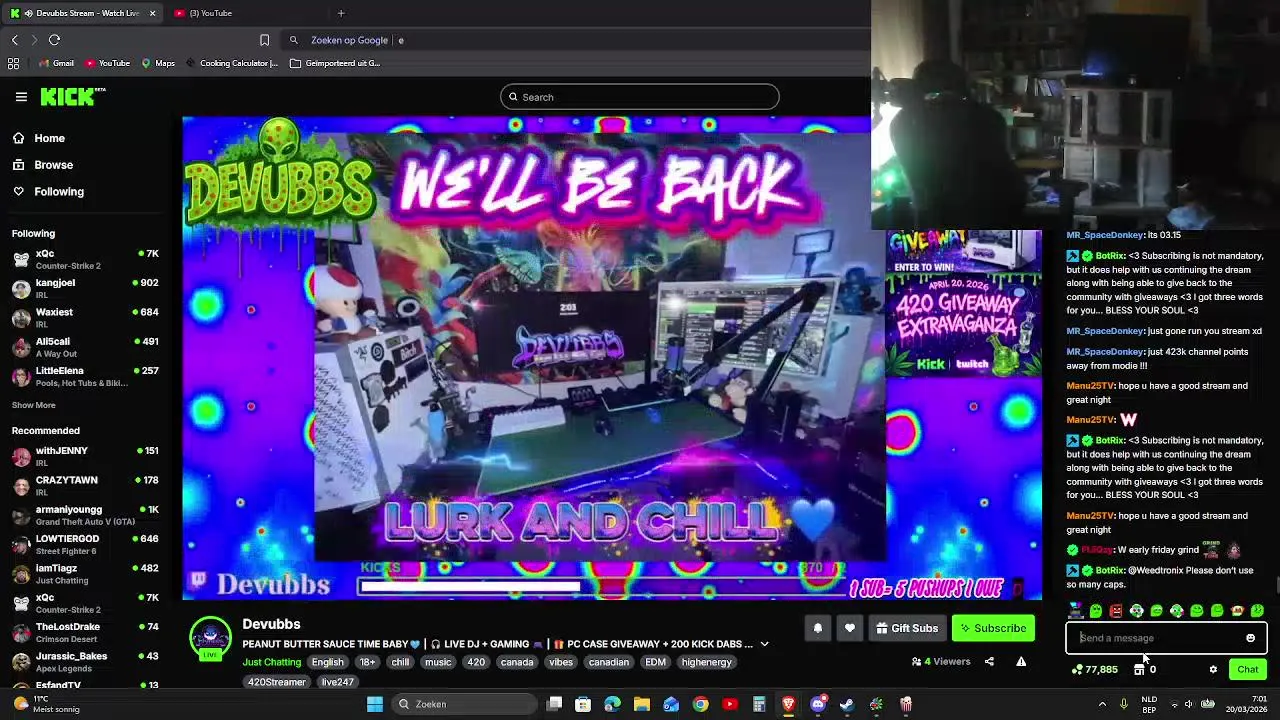Open LOWTIERGOD in Recommended list

(x=85, y=544)
